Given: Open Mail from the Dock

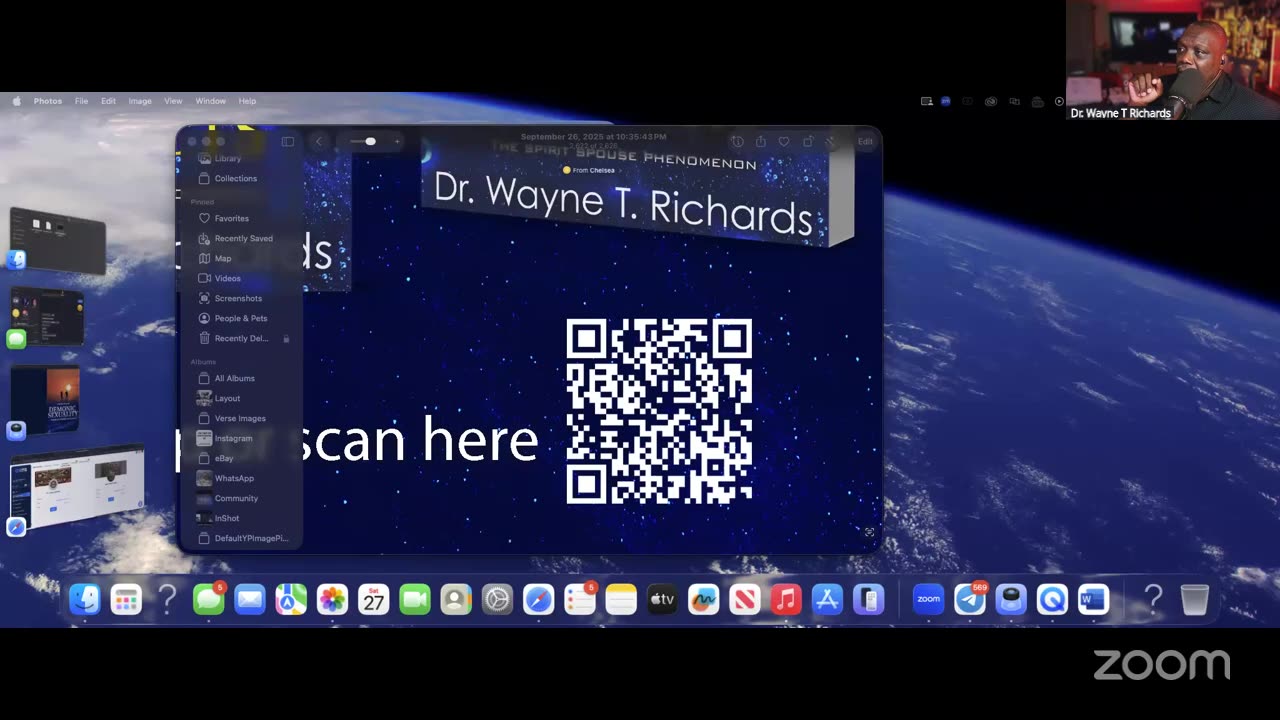Looking at the screenshot, I should [249, 599].
